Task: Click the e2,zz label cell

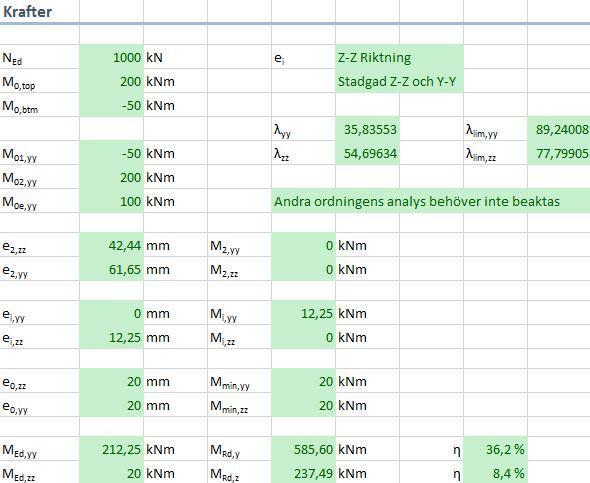Action: [40, 245]
